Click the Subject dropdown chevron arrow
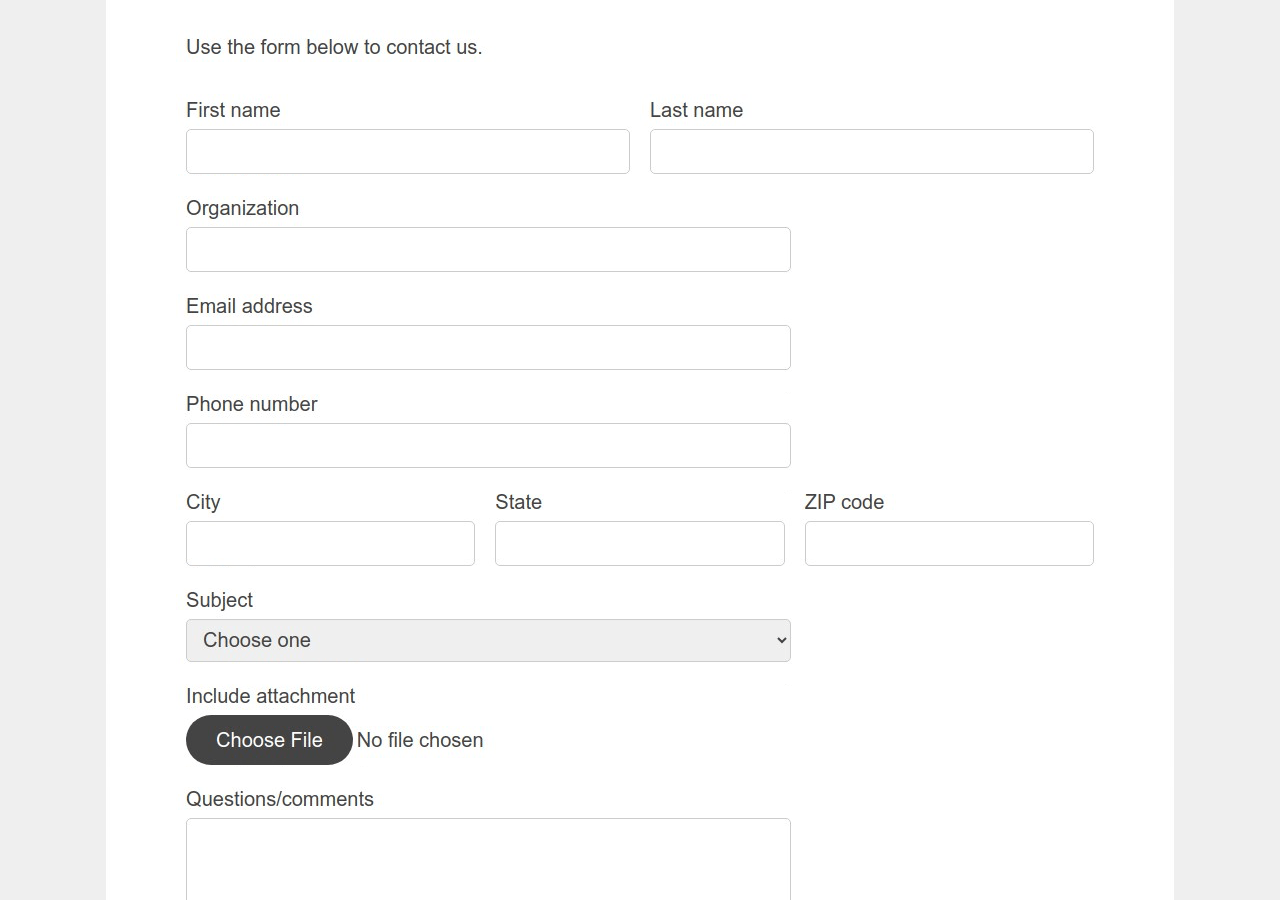 [x=779, y=640]
